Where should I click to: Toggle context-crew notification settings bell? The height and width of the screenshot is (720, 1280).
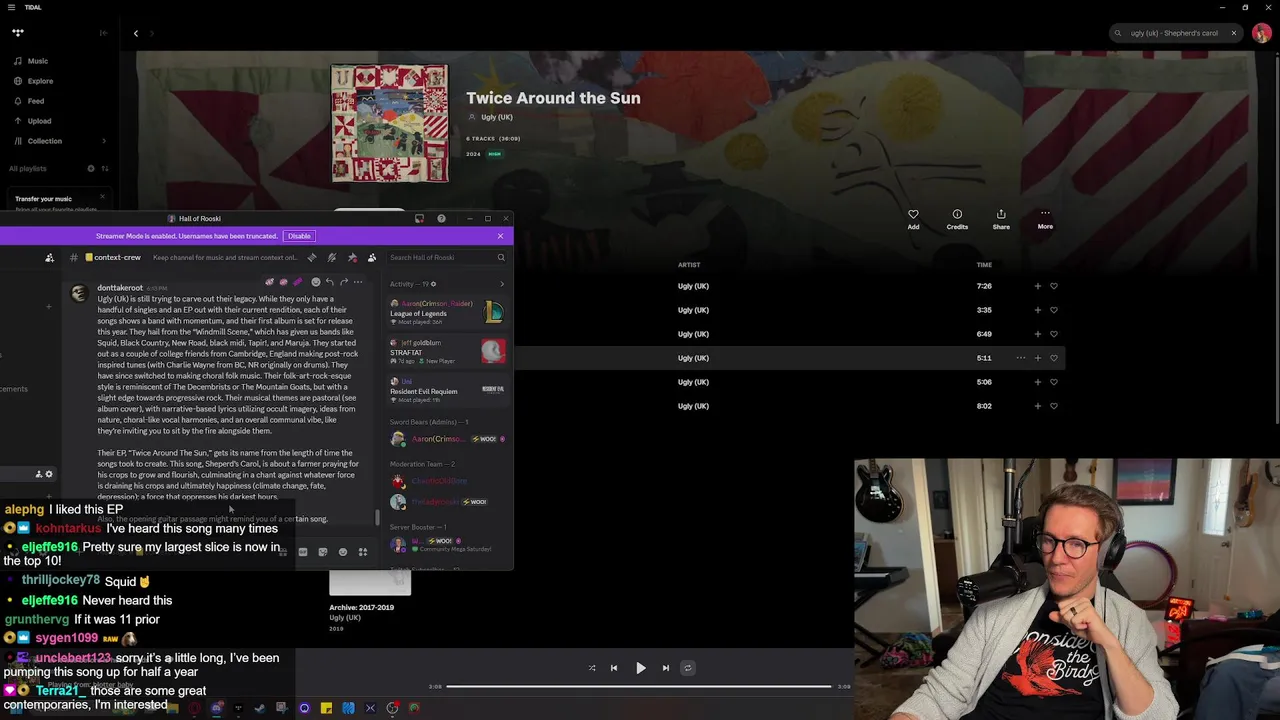[332, 257]
